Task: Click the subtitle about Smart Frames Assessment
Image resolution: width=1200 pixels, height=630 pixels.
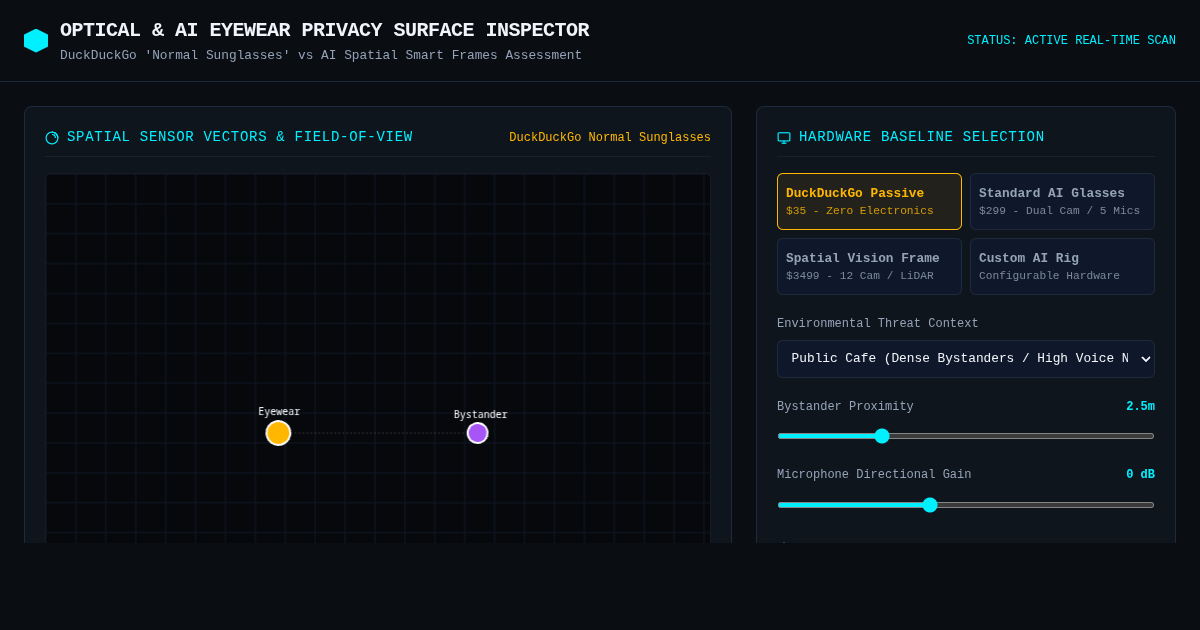Action: coord(321,56)
